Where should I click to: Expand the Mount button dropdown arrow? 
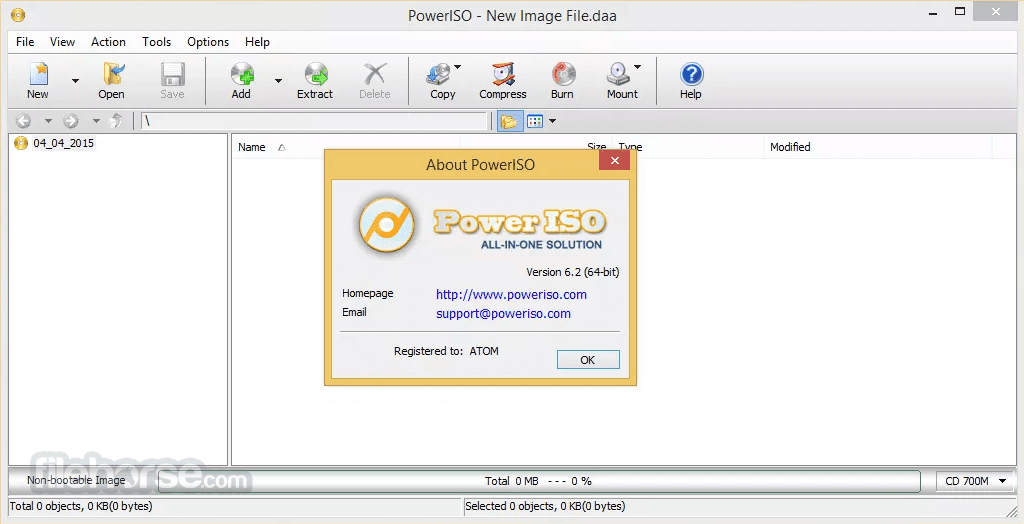pyautogui.click(x=637, y=67)
